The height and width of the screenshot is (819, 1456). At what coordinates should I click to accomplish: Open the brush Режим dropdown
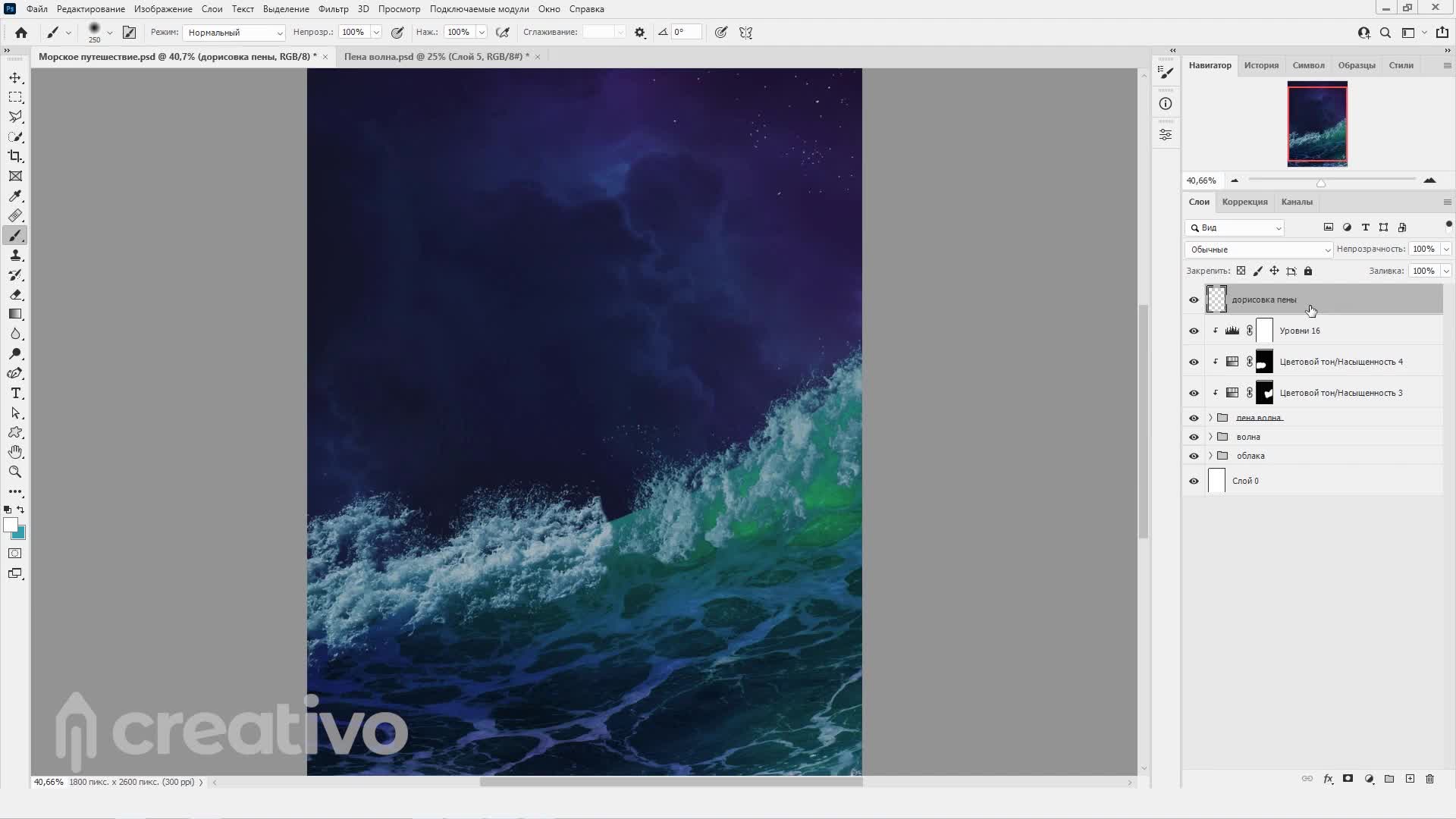234,33
